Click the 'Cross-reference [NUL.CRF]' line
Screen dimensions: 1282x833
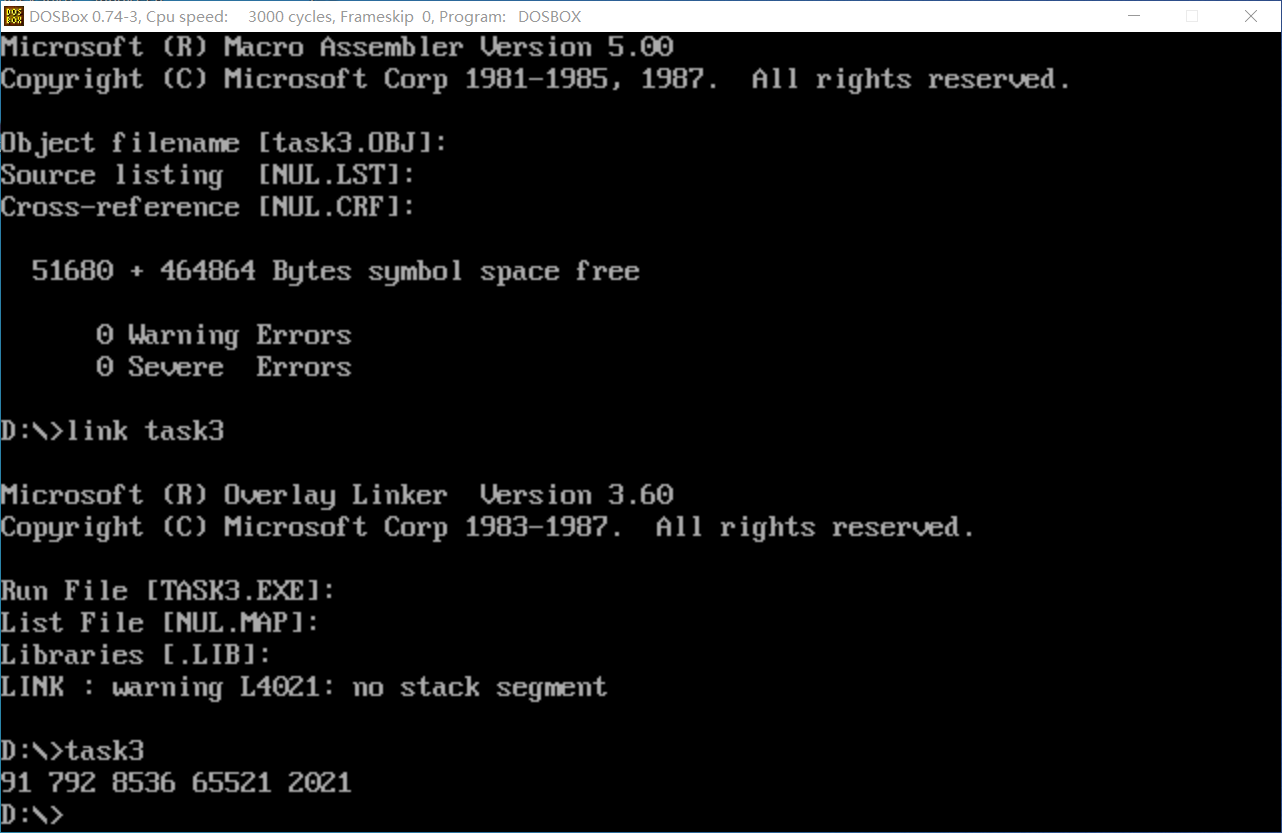click(207, 207)
